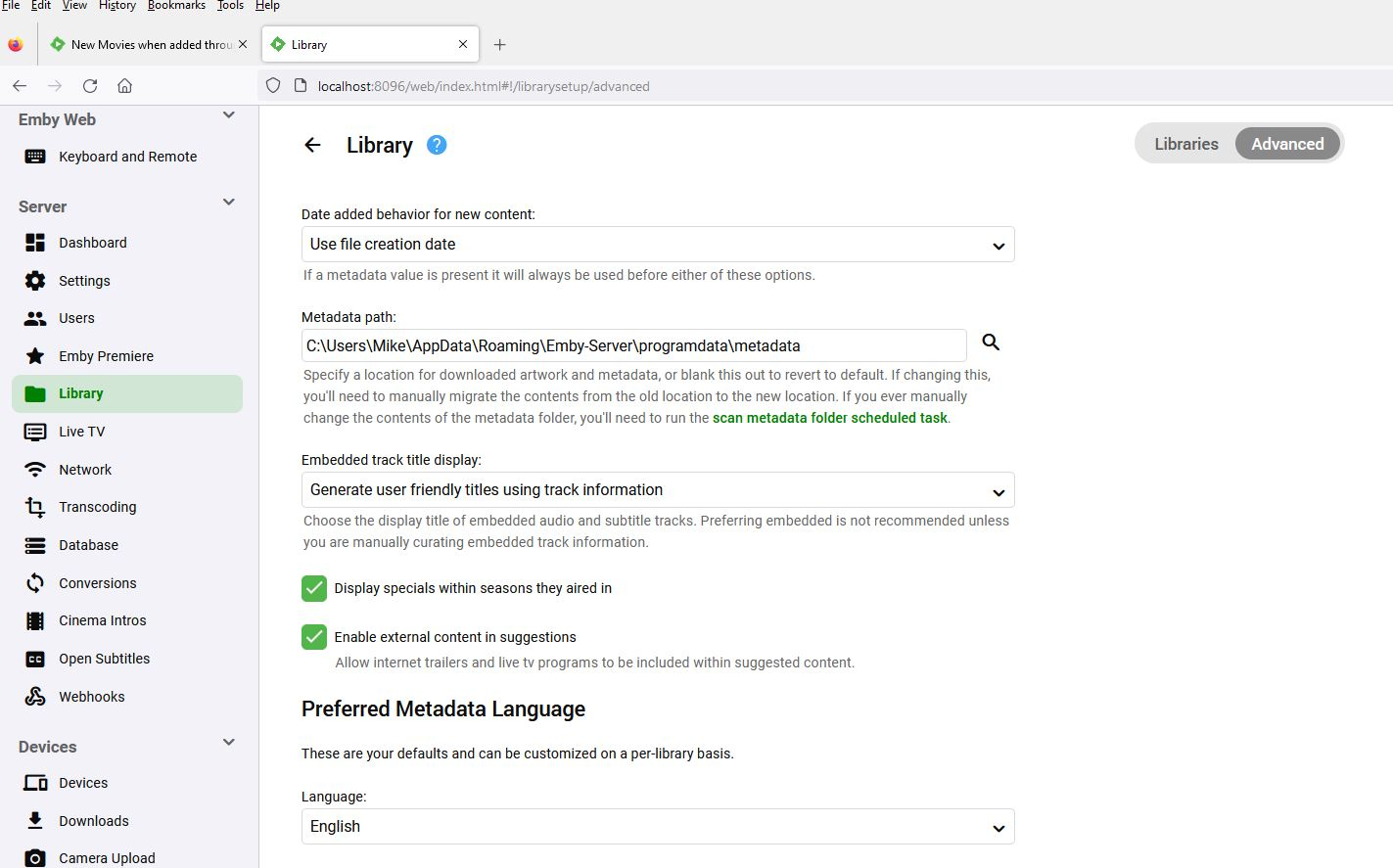1393x868 pixels.
Task: Select the Emby Premiere star icon
Action: click(x=35, y=355)
